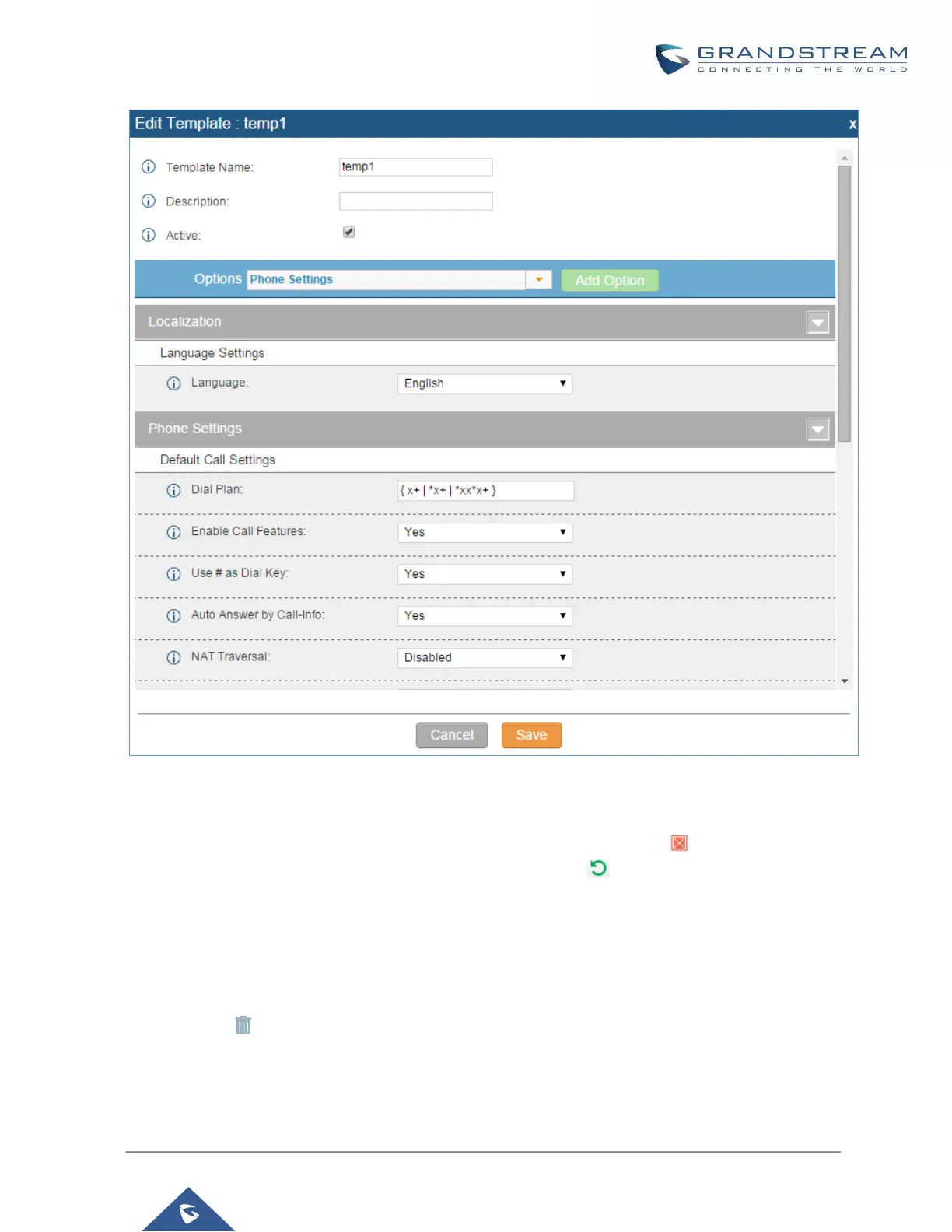
Task: Click the red X delete icon
Action: click(x=679, y=843)
